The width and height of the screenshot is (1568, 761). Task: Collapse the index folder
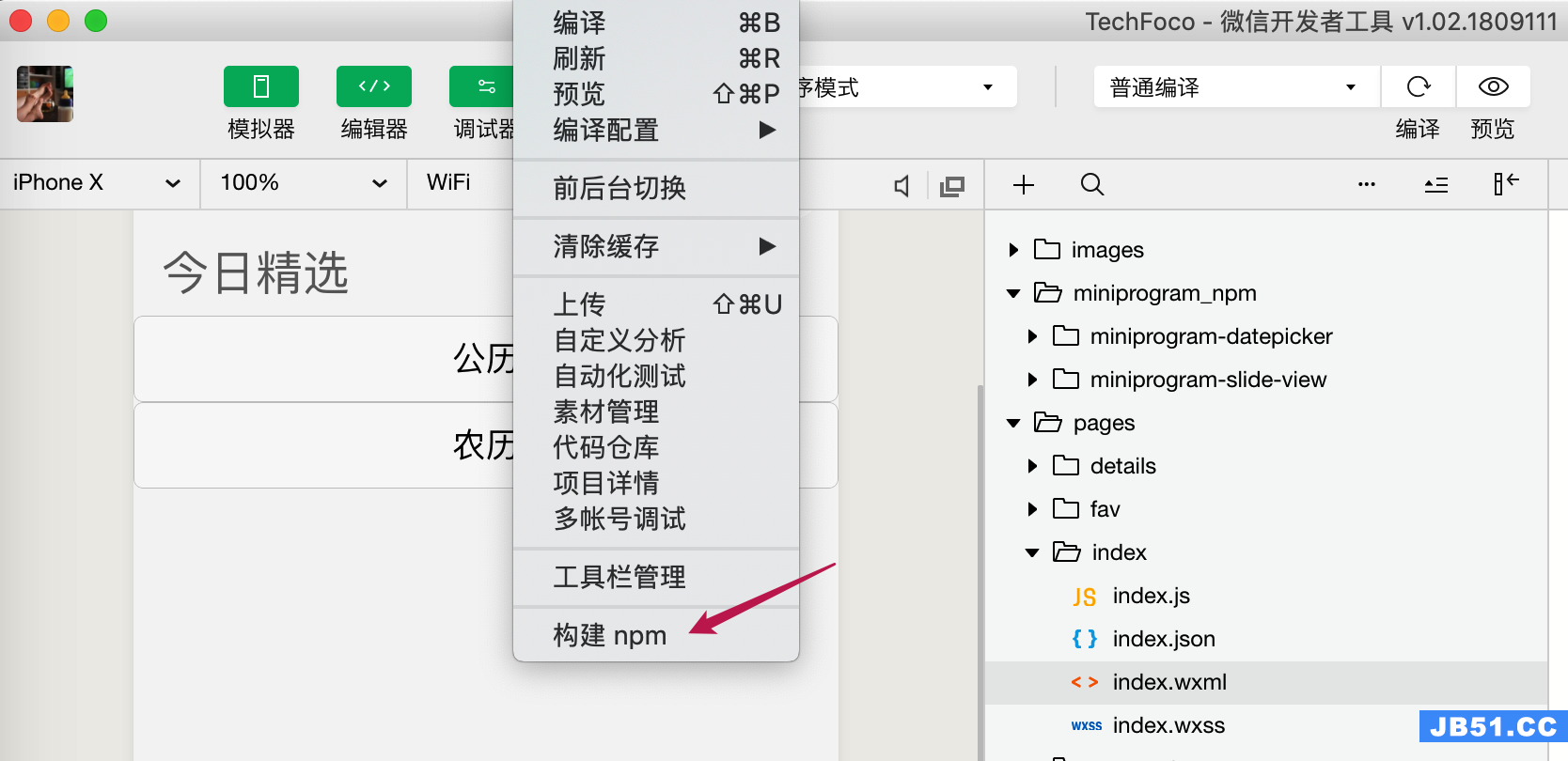click(x=1032, y=552)
